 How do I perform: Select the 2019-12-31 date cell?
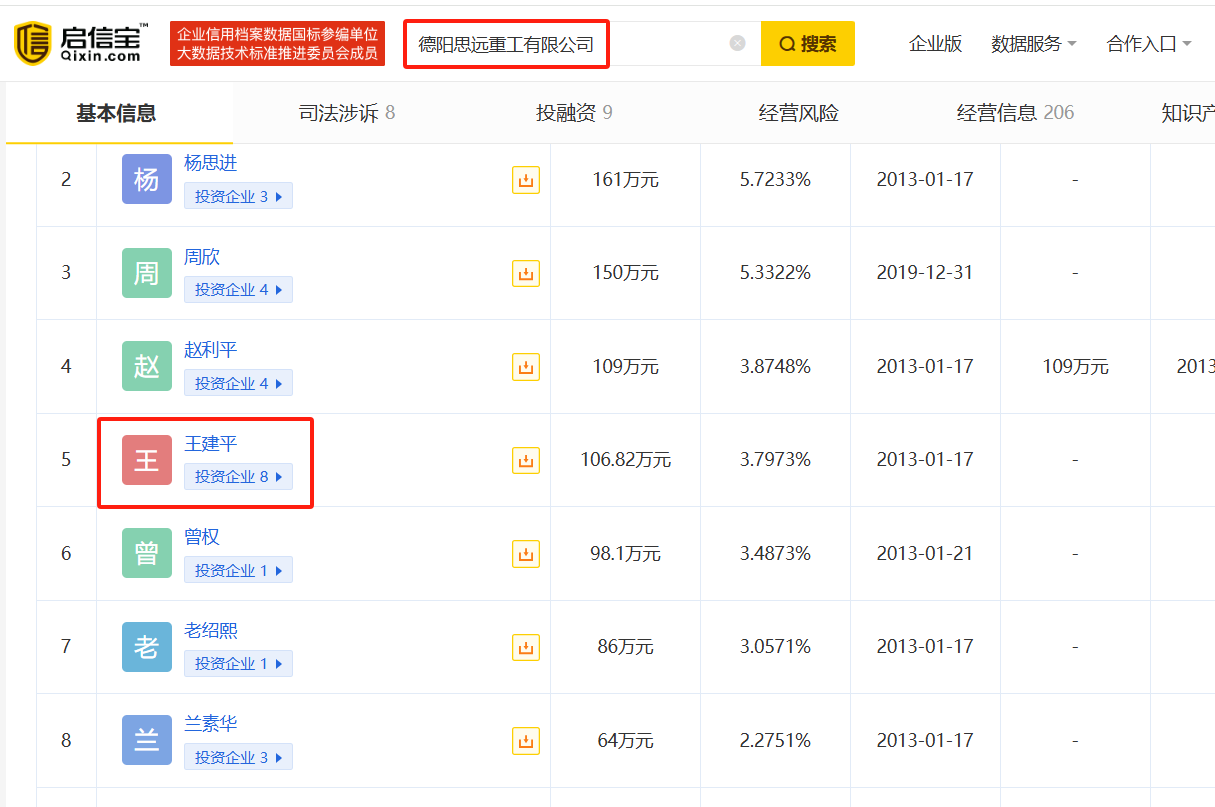tap(925, 273)
